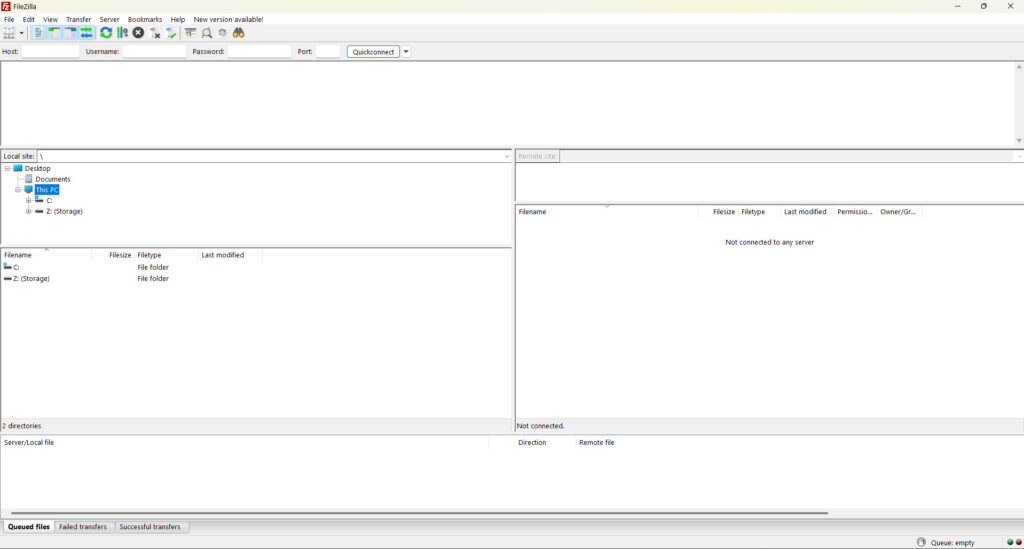
Task: Toggle processing of the transfer queue
Action: (122, 33)
